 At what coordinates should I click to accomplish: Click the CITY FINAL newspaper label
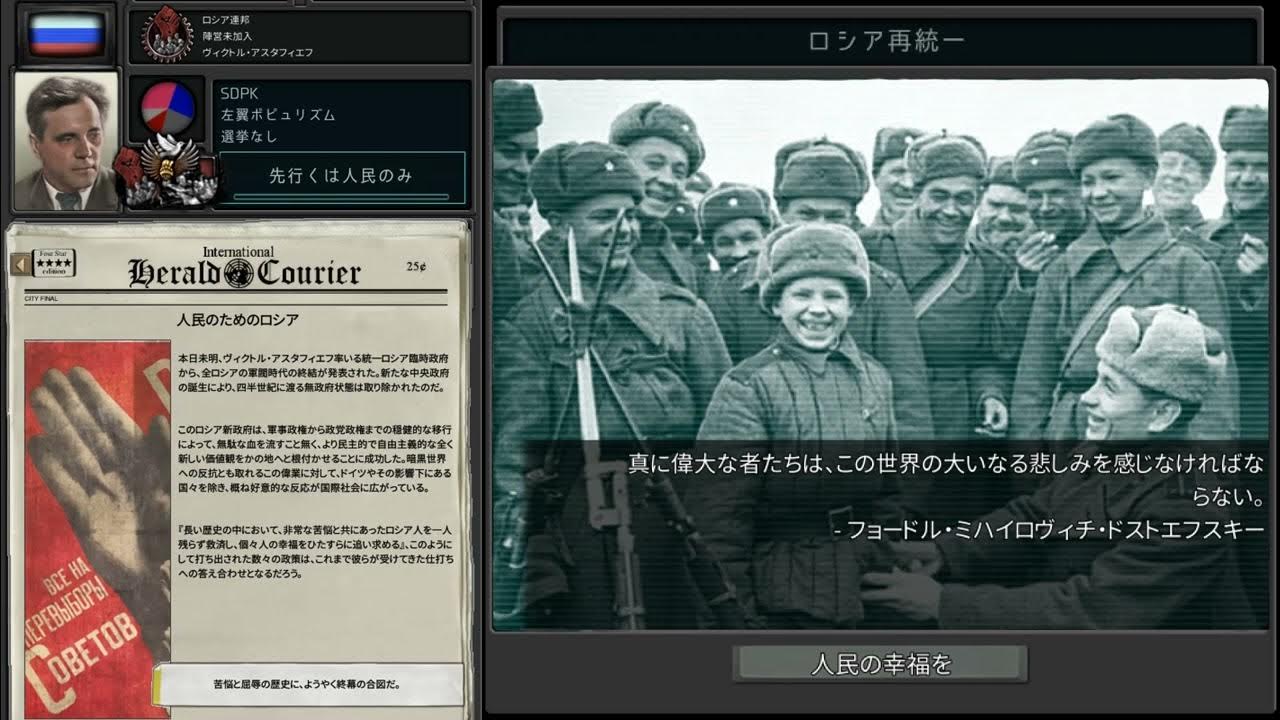click(x=43, y=298)
